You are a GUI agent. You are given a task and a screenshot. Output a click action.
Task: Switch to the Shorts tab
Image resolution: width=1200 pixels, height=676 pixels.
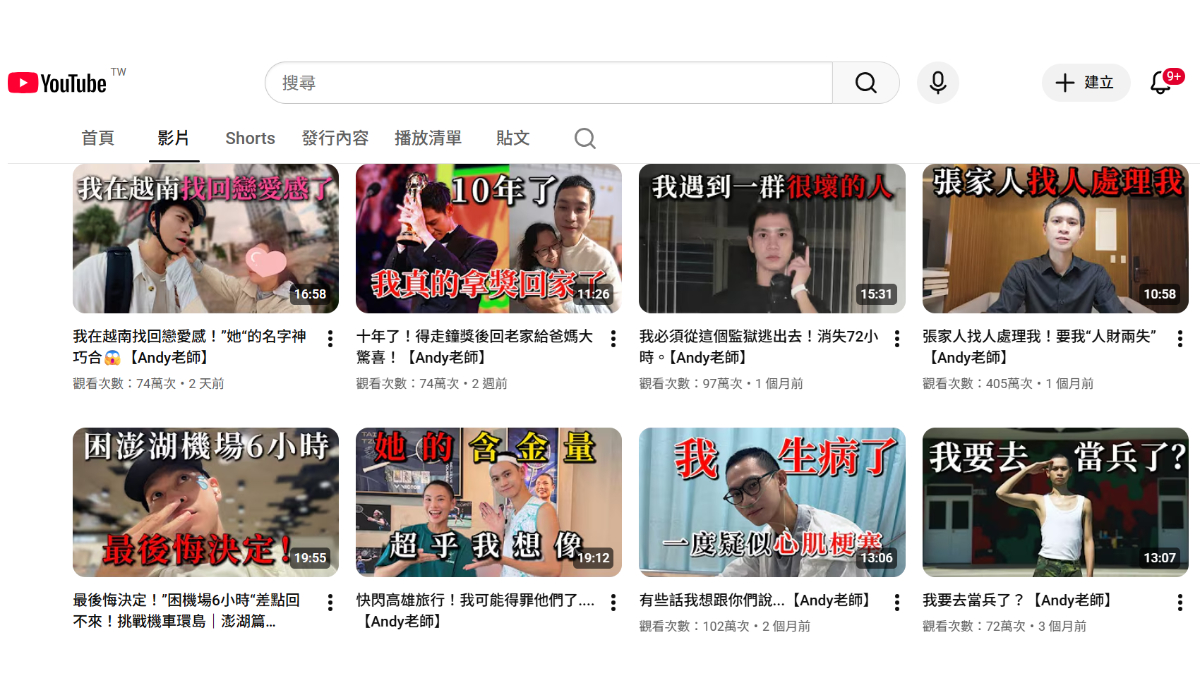[250, 138]
